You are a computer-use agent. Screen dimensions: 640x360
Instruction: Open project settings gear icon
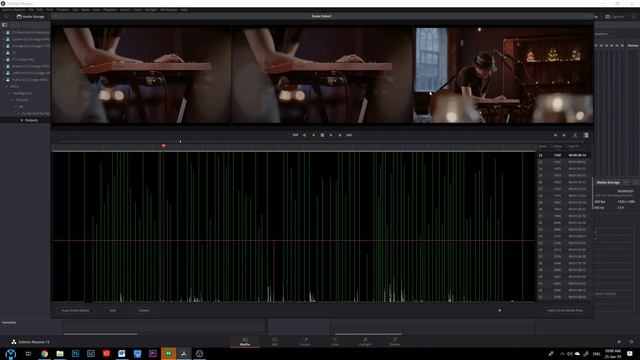click(631, 342)
